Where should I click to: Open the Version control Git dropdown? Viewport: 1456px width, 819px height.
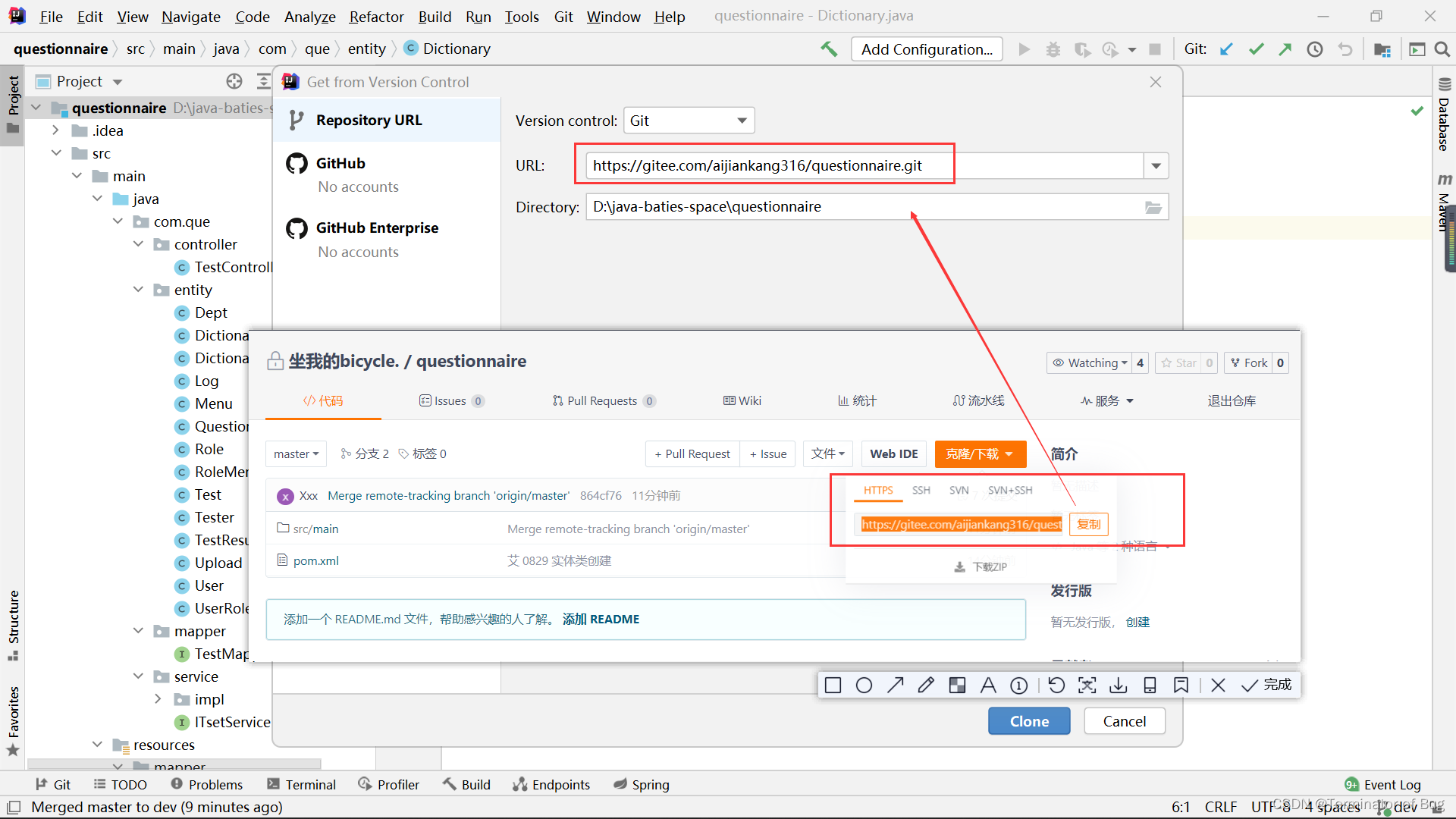coord(689,121)
